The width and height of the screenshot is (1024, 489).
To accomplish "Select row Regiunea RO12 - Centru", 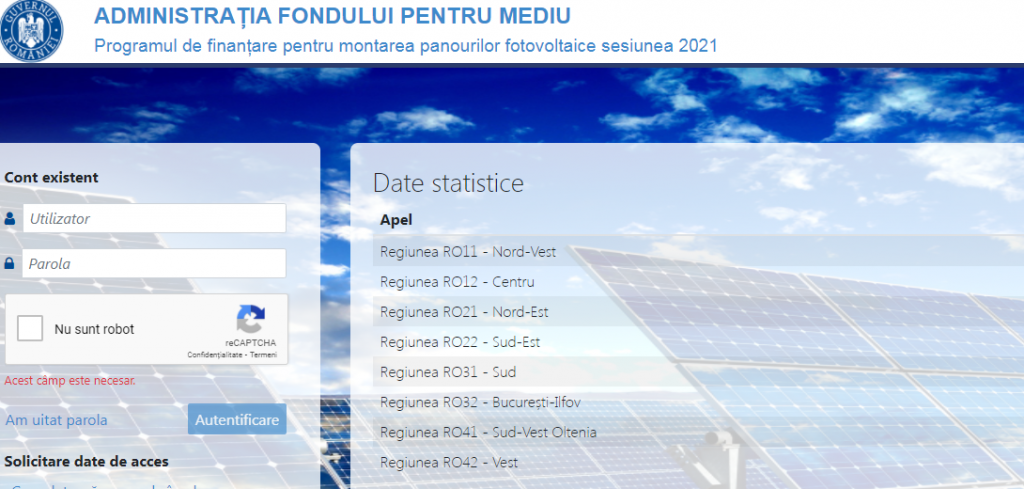I will tap(698, 282).
